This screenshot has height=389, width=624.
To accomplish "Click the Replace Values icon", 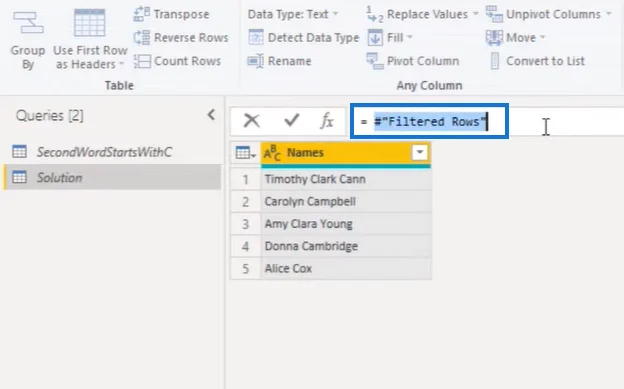I will pyautogui.click(x=374, y=14).
